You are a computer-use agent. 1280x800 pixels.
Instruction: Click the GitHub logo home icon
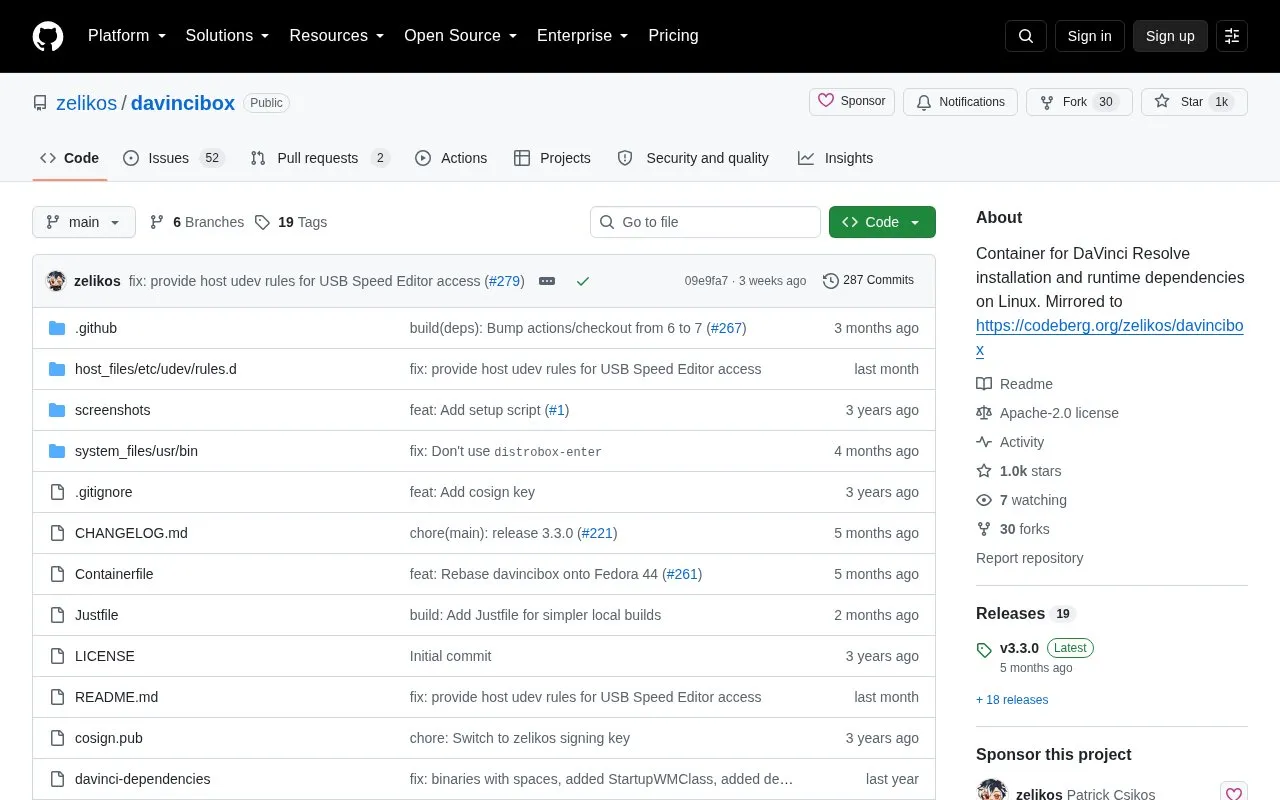48,36
